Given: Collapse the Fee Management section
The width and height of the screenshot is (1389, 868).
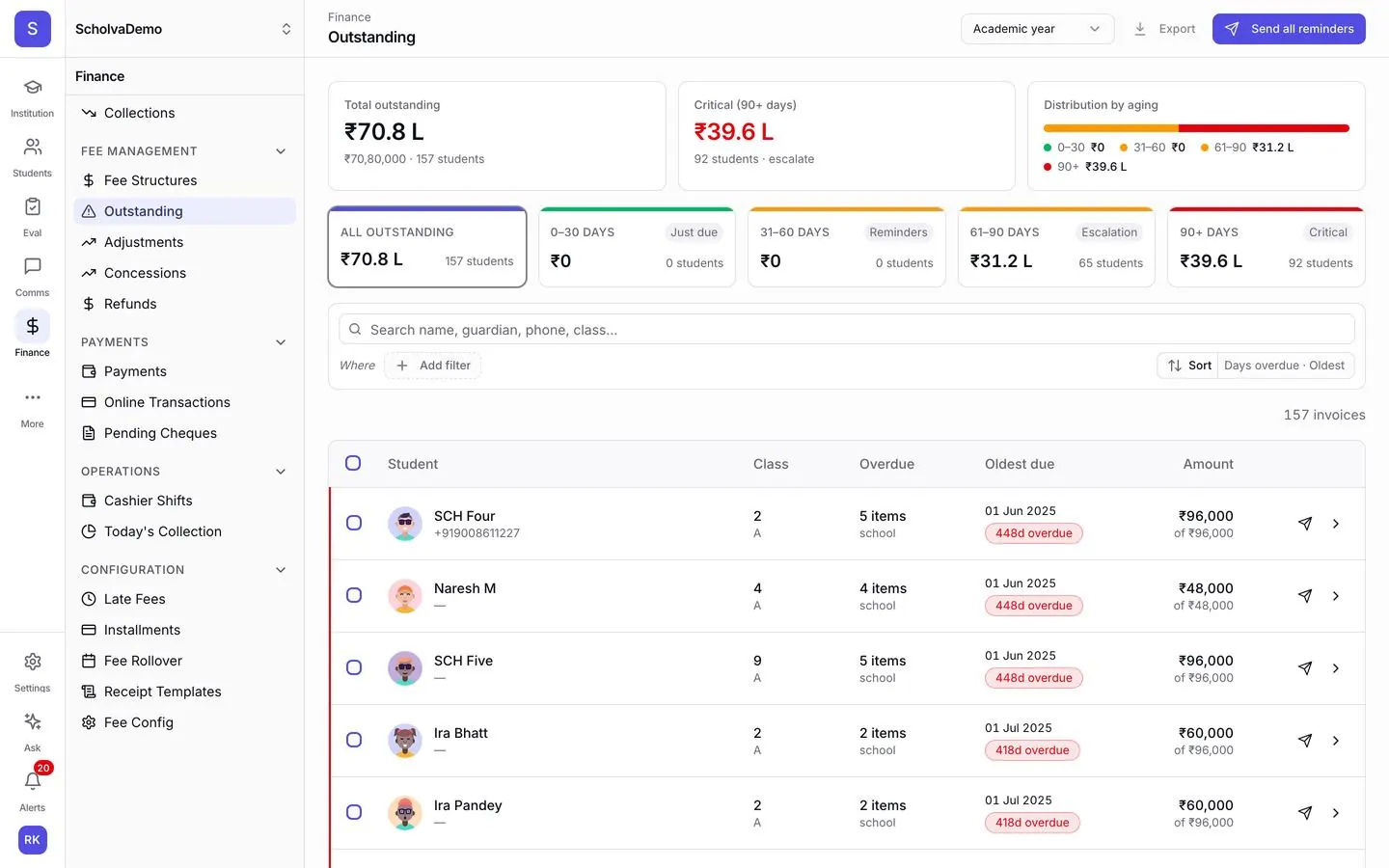Looking at the screenshot, I should point(281,151).
